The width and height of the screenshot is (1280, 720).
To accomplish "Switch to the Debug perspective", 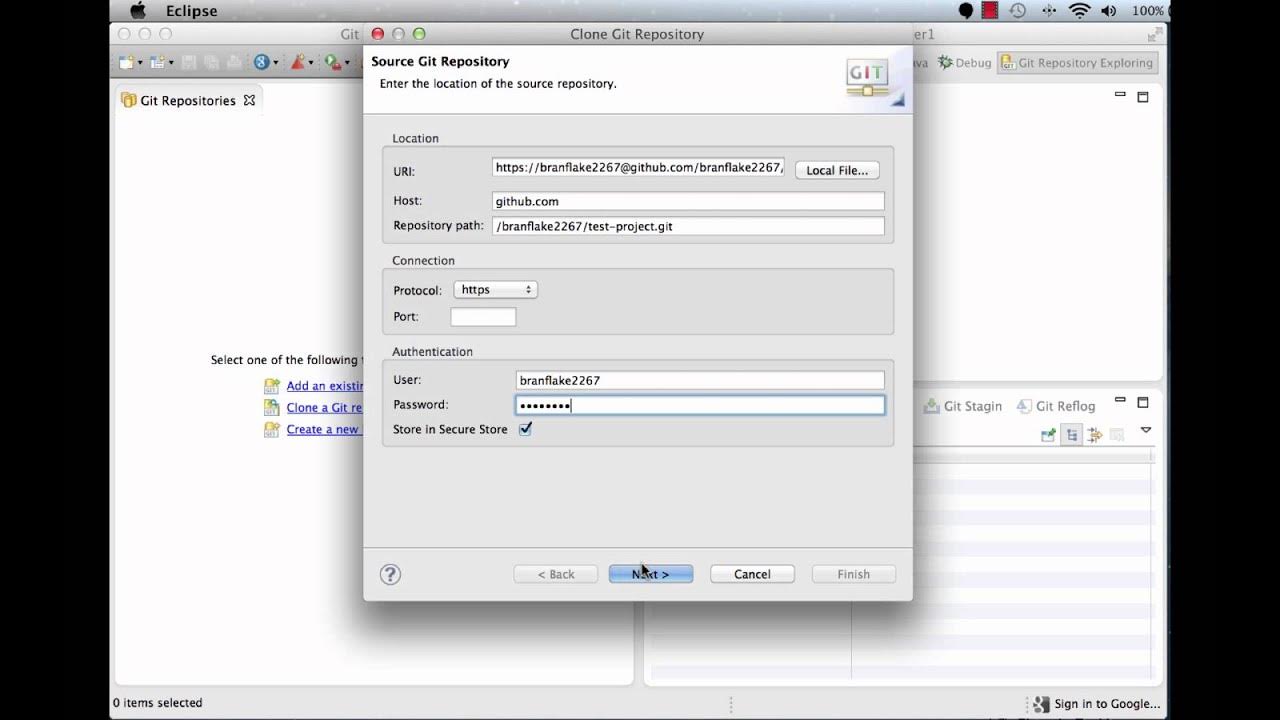I will [965, 62].
